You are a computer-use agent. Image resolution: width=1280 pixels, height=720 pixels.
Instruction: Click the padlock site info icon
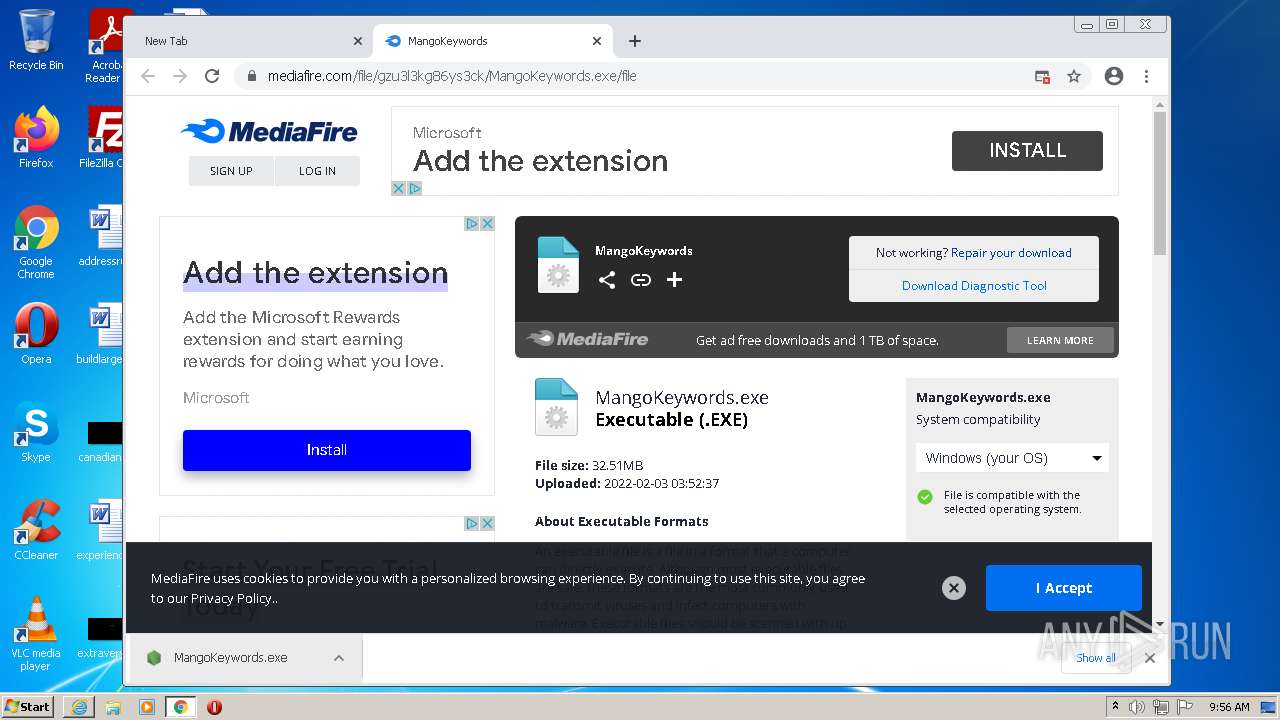click(251, 76)
